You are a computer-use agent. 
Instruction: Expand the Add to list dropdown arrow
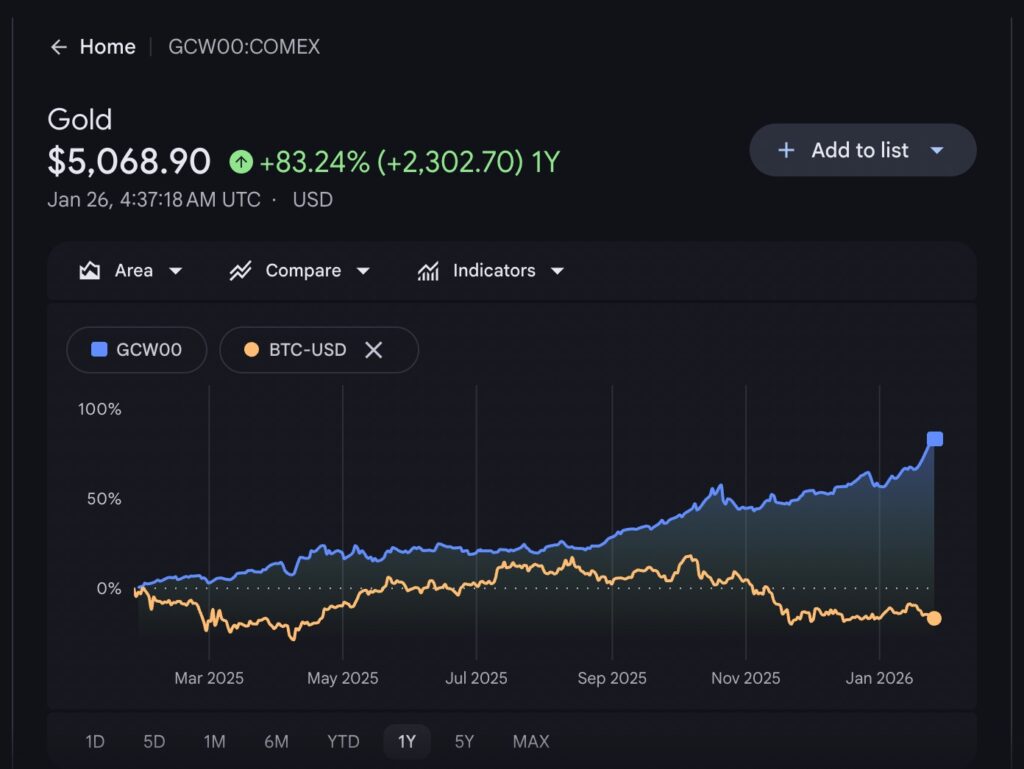938,150
